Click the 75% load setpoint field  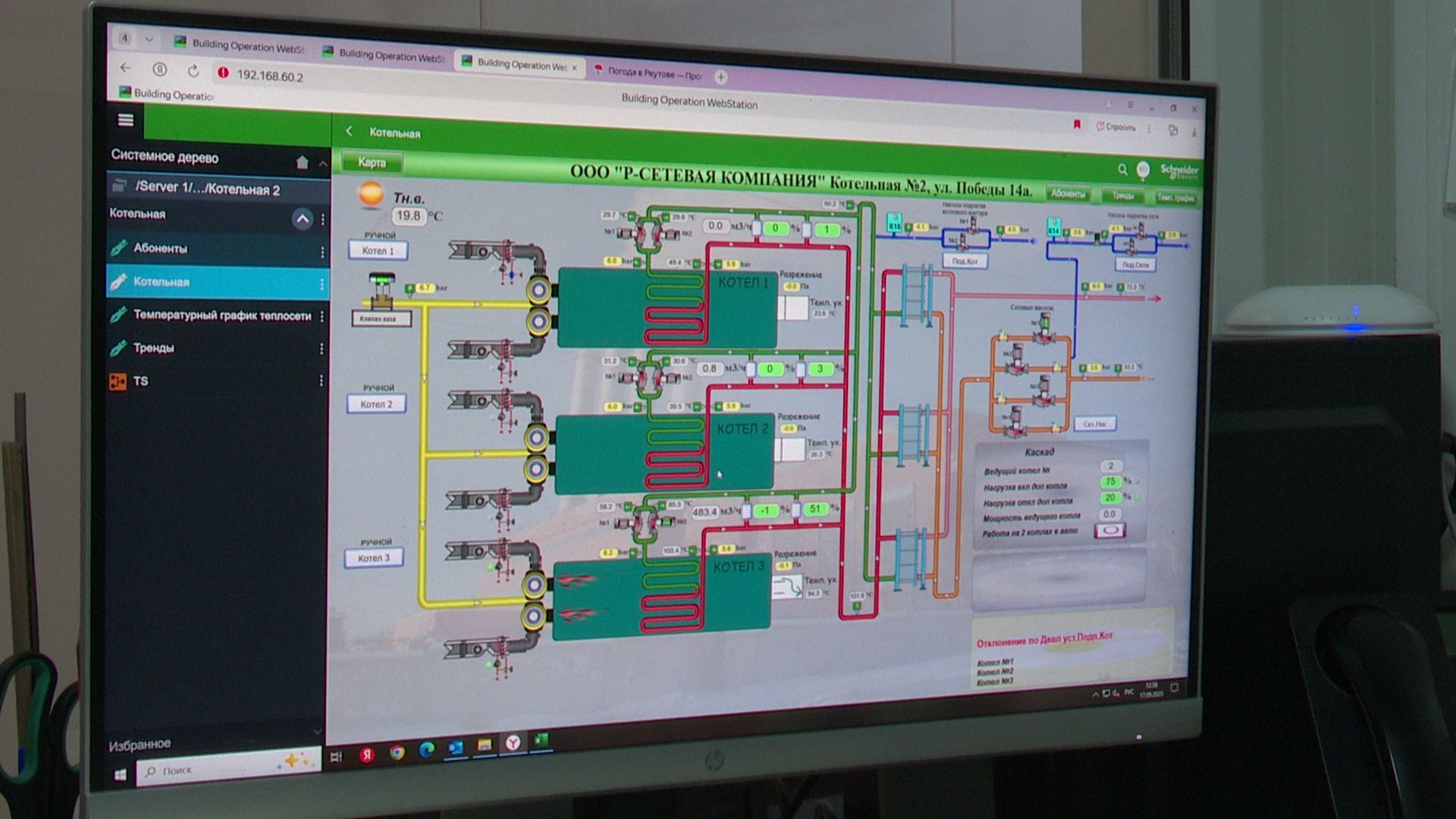point(1110,482)
